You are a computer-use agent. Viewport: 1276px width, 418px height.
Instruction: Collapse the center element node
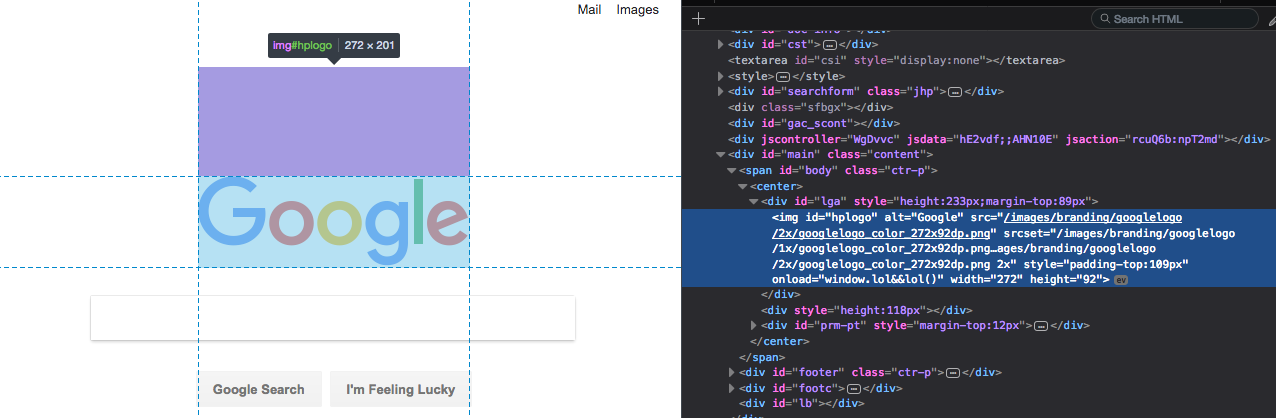coord(742,187)
